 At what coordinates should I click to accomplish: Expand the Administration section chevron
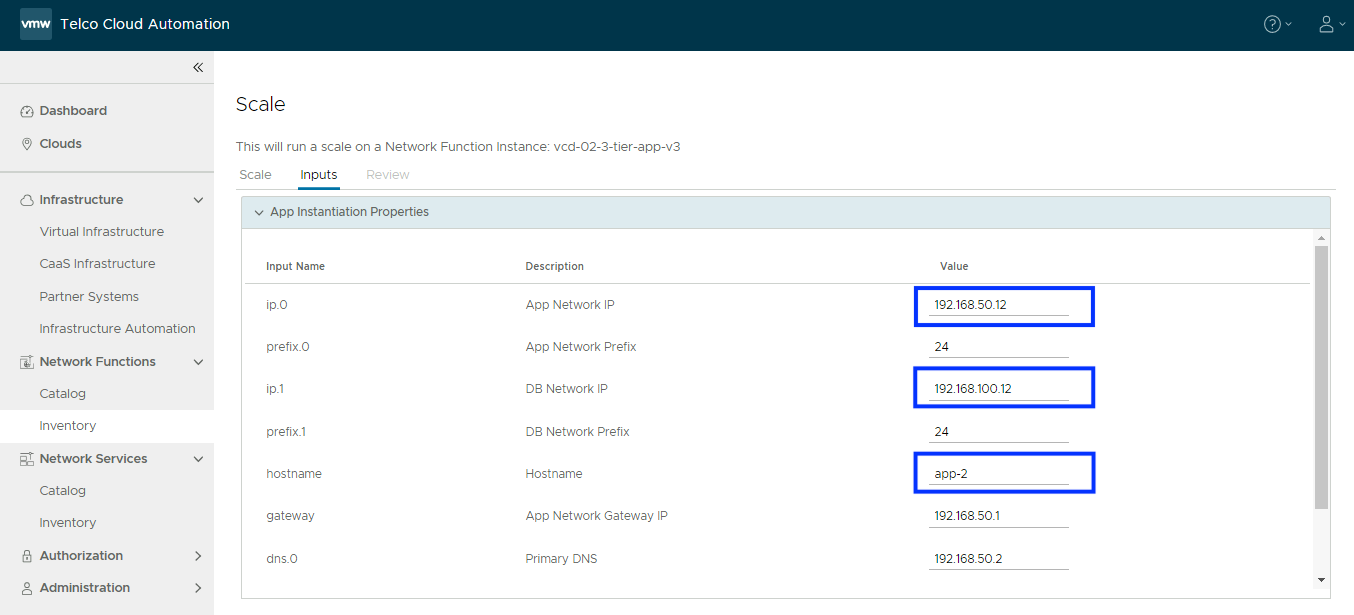[x=198, y=588]
